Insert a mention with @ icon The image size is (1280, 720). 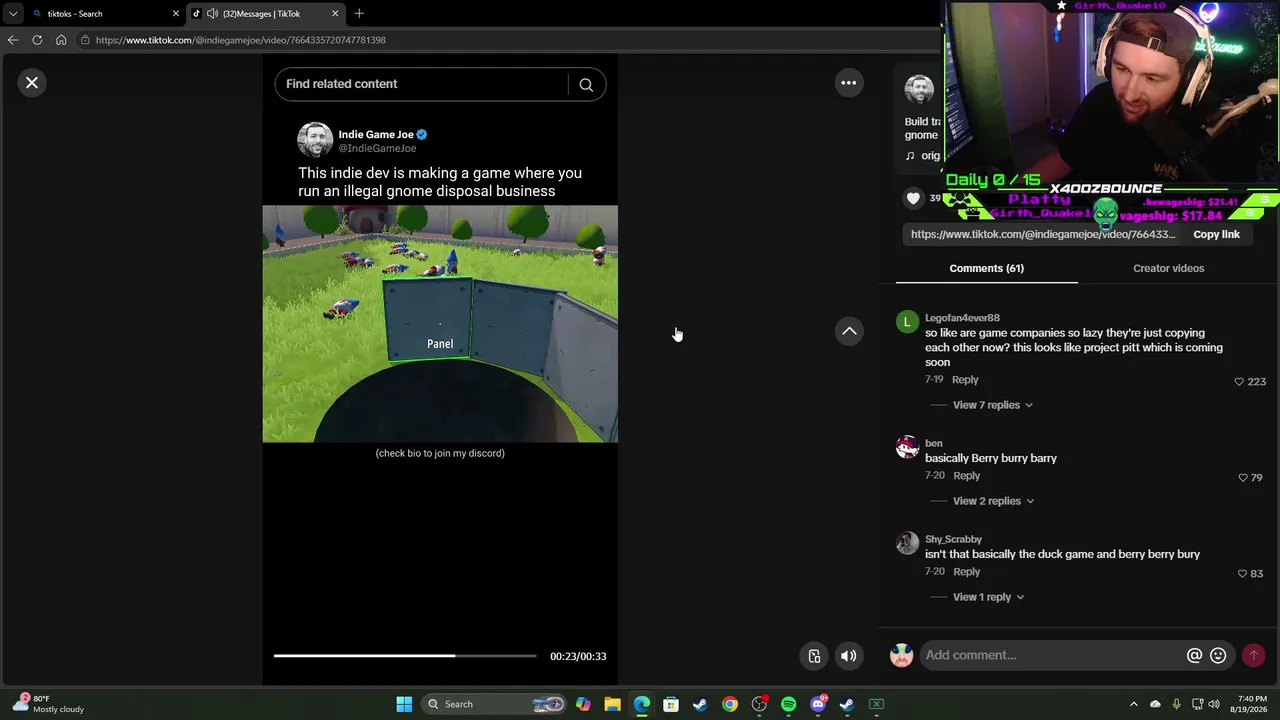1194,656
